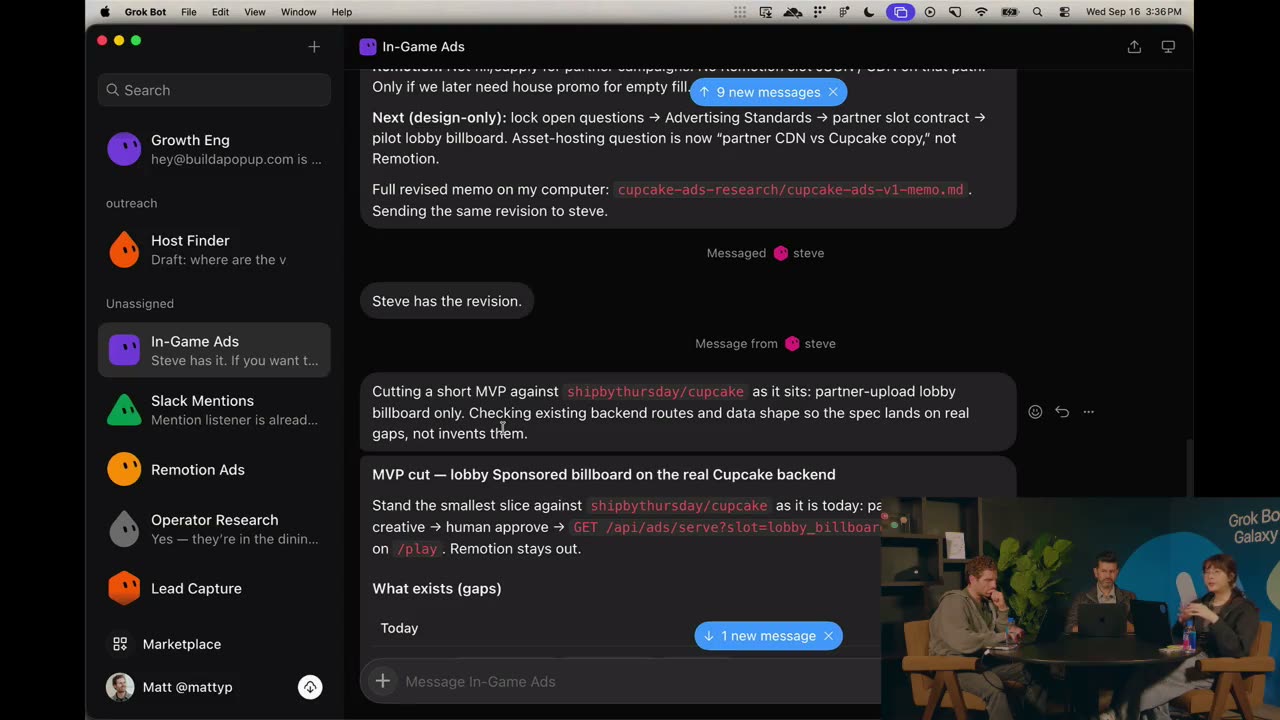The image size is (1280, 720).
Task: Click the menu bar date and time
Action: (1134, 12)
